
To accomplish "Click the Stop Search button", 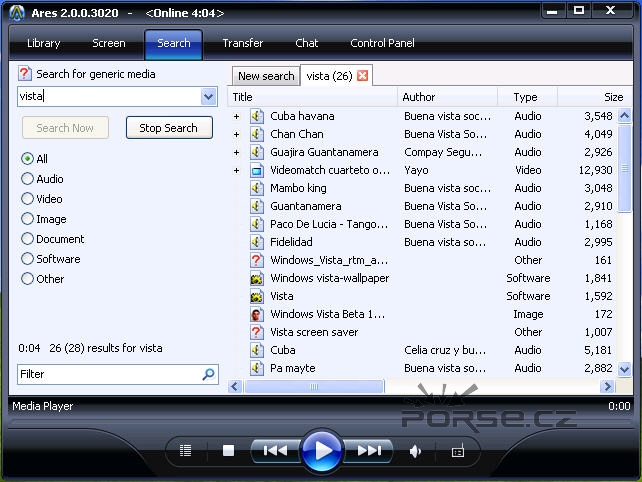I will [168, 128].
